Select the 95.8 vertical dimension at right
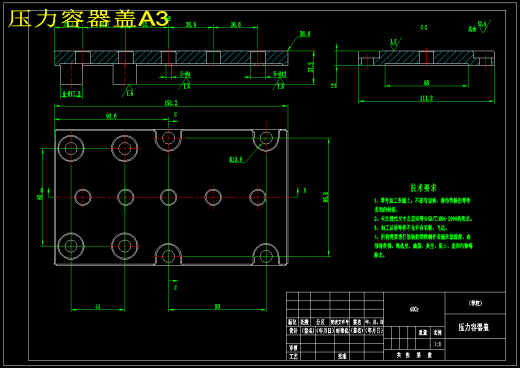 (x=326, y=197)
